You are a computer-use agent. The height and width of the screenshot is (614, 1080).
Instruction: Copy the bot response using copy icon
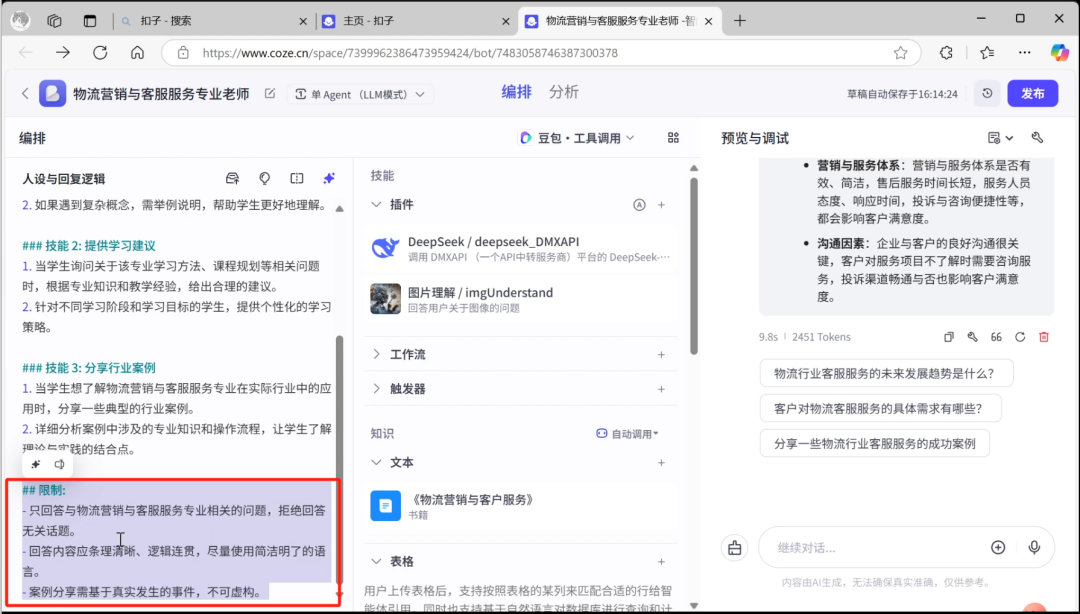(x=950, y=337)
